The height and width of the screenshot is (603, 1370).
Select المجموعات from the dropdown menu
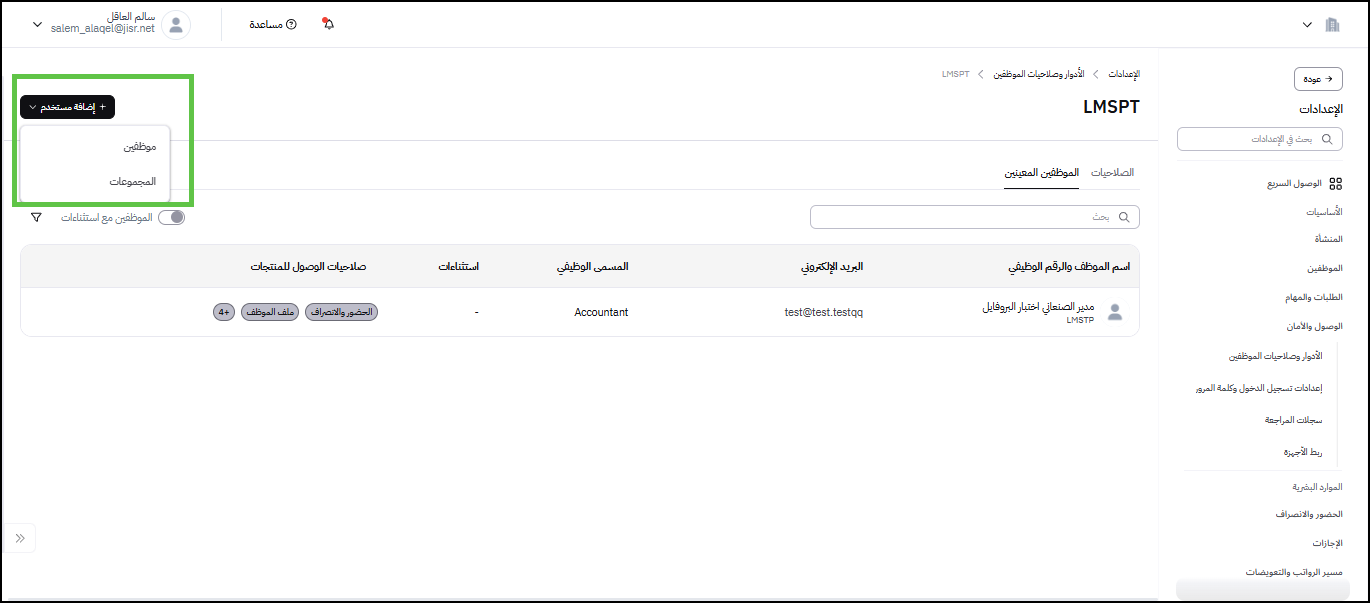133,182
